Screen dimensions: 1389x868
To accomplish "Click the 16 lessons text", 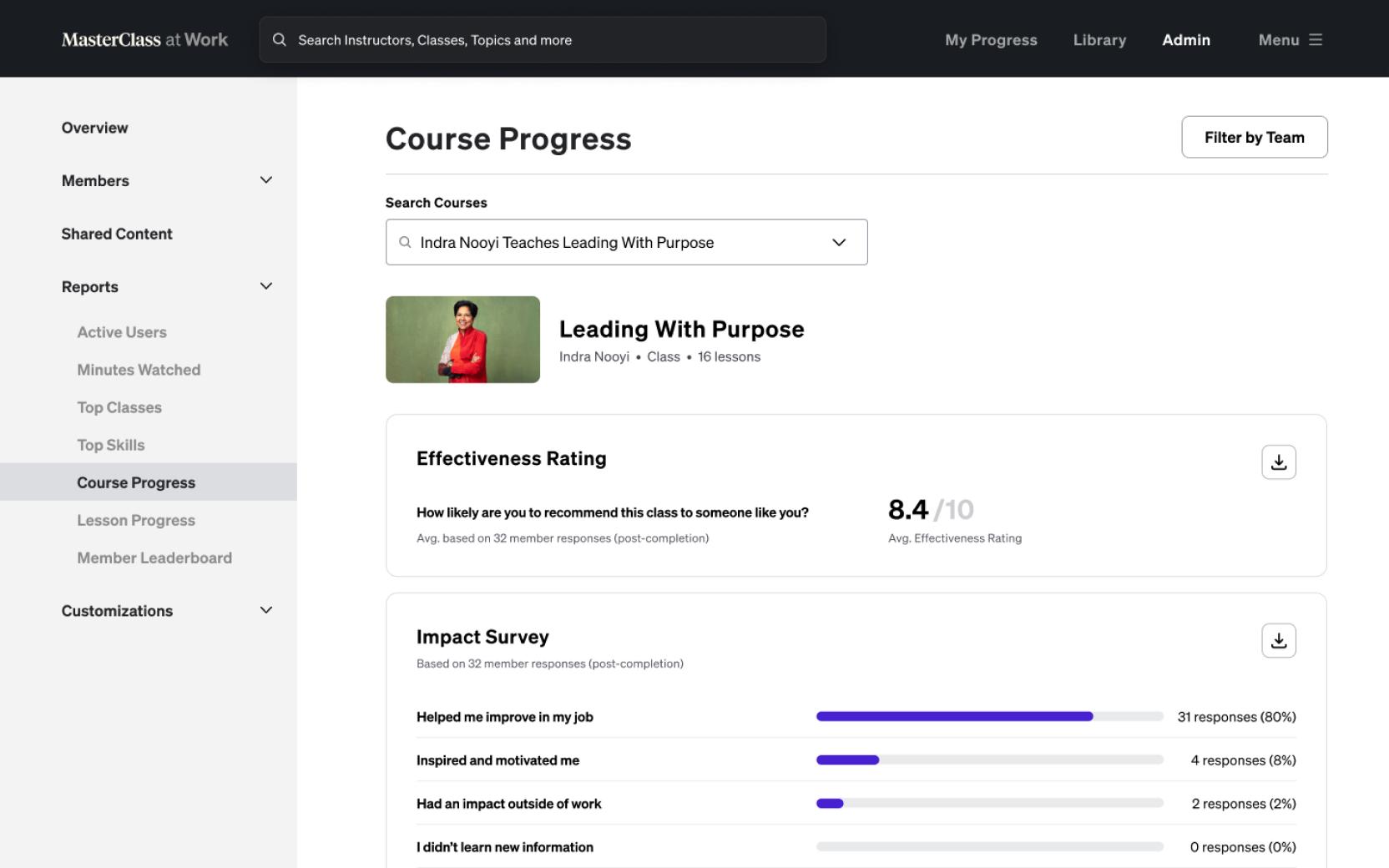I will [x=729, y=356].
